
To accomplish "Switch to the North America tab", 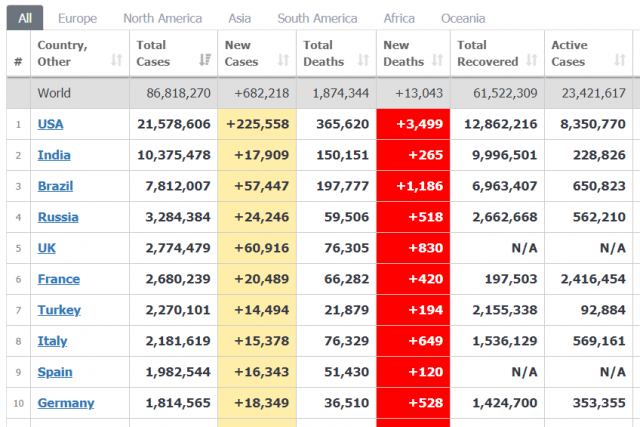I will (162, 18).
